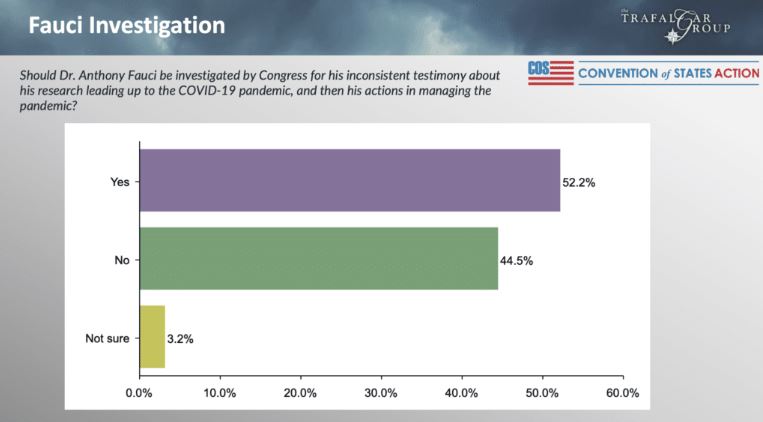
Task: Click the Not sure category axis label
Action: click(x=106, y=339)
